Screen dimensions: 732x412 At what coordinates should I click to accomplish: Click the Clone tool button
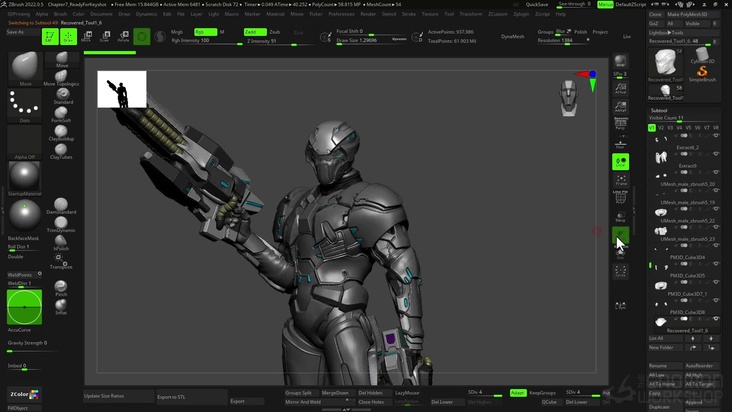(x=655, y=14)
